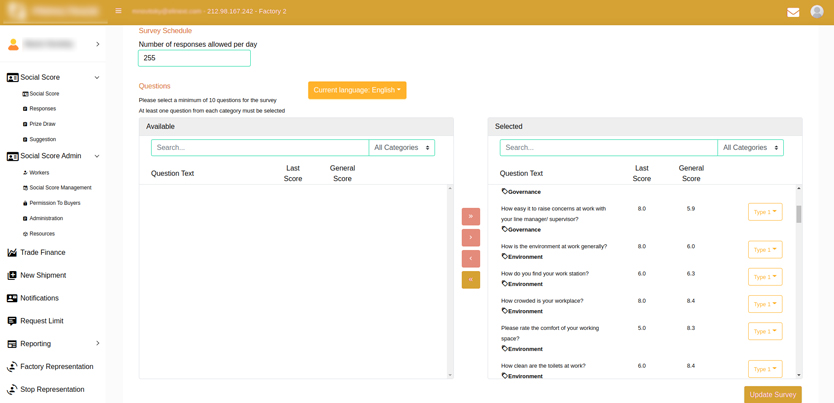This screenshot has height=403, width=834.
Task: Click the move-all-right double arrow button
Action: click(x=471, y=216)
